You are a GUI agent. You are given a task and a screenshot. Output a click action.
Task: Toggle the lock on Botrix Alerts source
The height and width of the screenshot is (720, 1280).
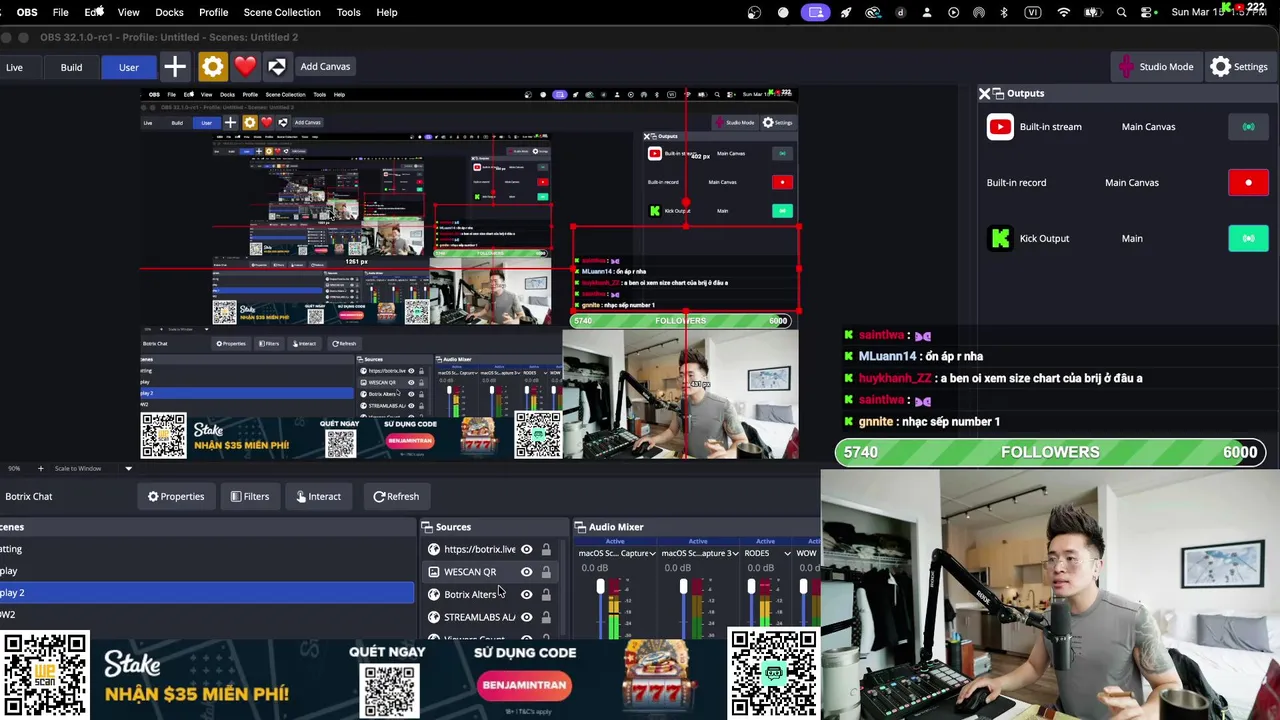546,594
